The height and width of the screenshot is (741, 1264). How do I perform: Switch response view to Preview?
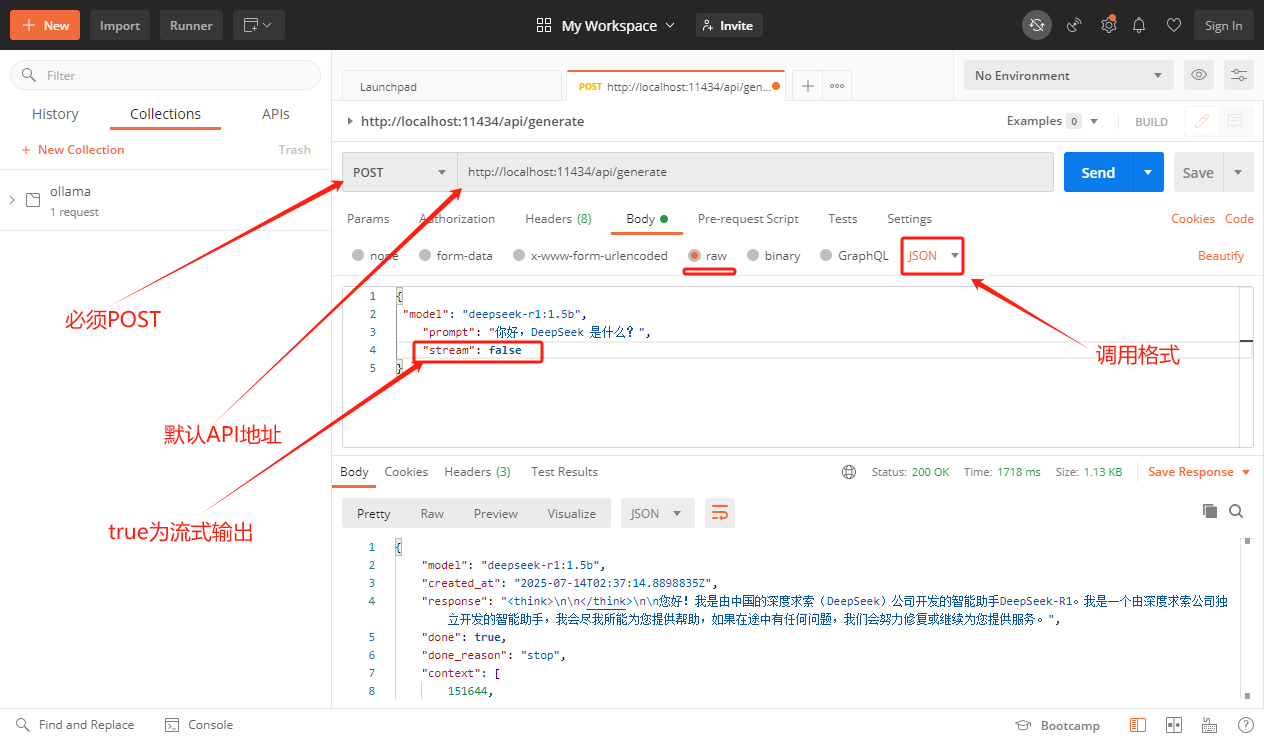coord(496,513)
